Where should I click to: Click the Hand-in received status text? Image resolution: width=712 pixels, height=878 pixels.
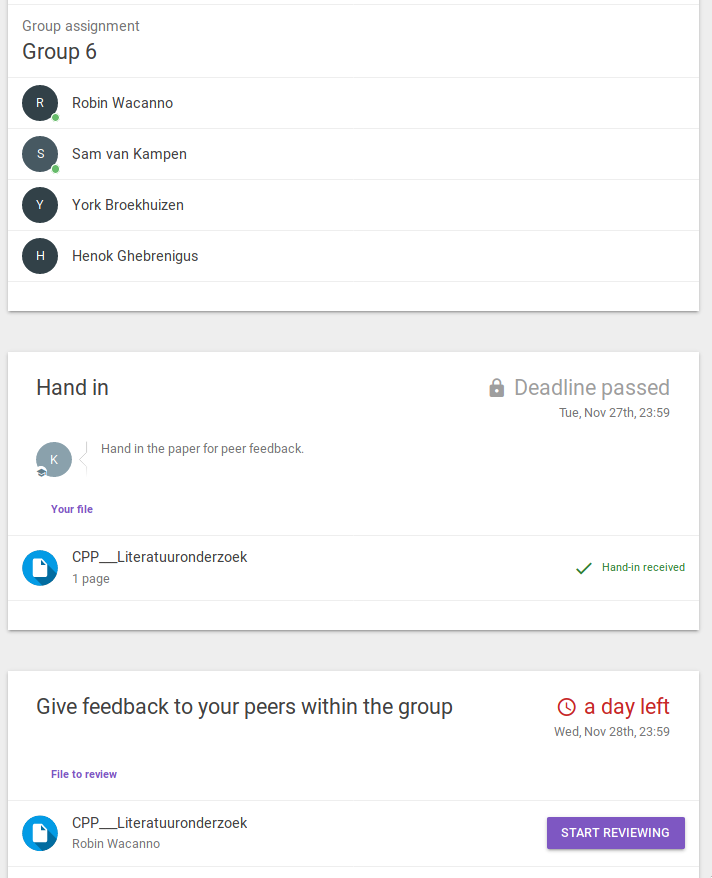[x=643, y=567]
